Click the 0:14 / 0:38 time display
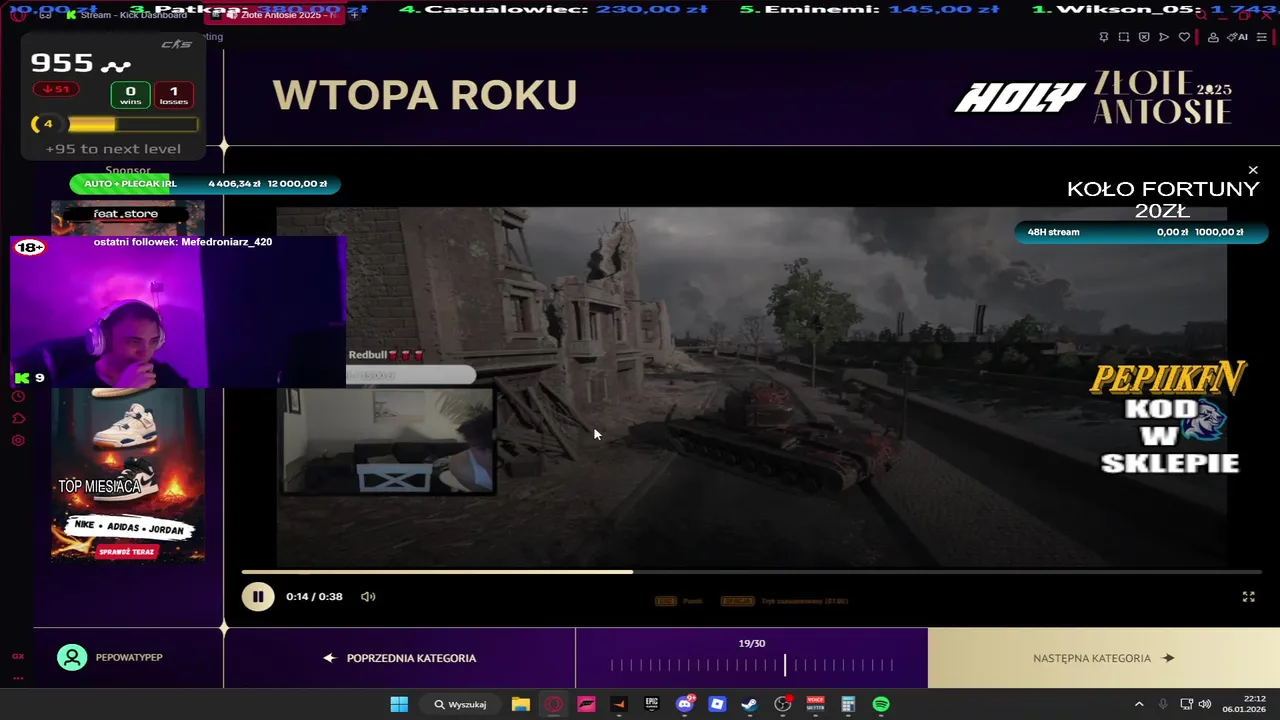Viewport: 1280px width, 720px height. [314, 596]
